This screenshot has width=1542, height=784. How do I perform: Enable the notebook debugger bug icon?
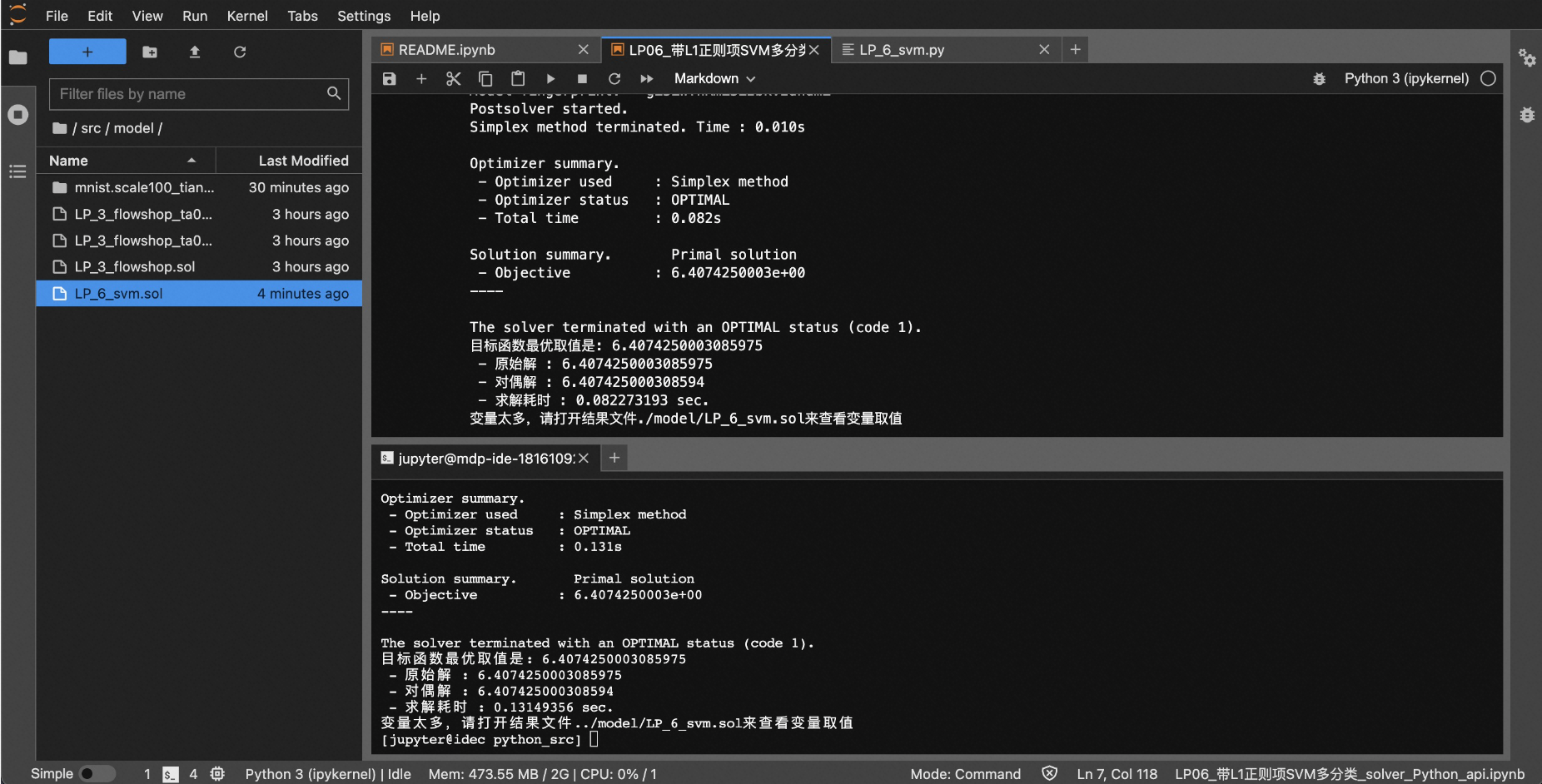(1319, 78)
